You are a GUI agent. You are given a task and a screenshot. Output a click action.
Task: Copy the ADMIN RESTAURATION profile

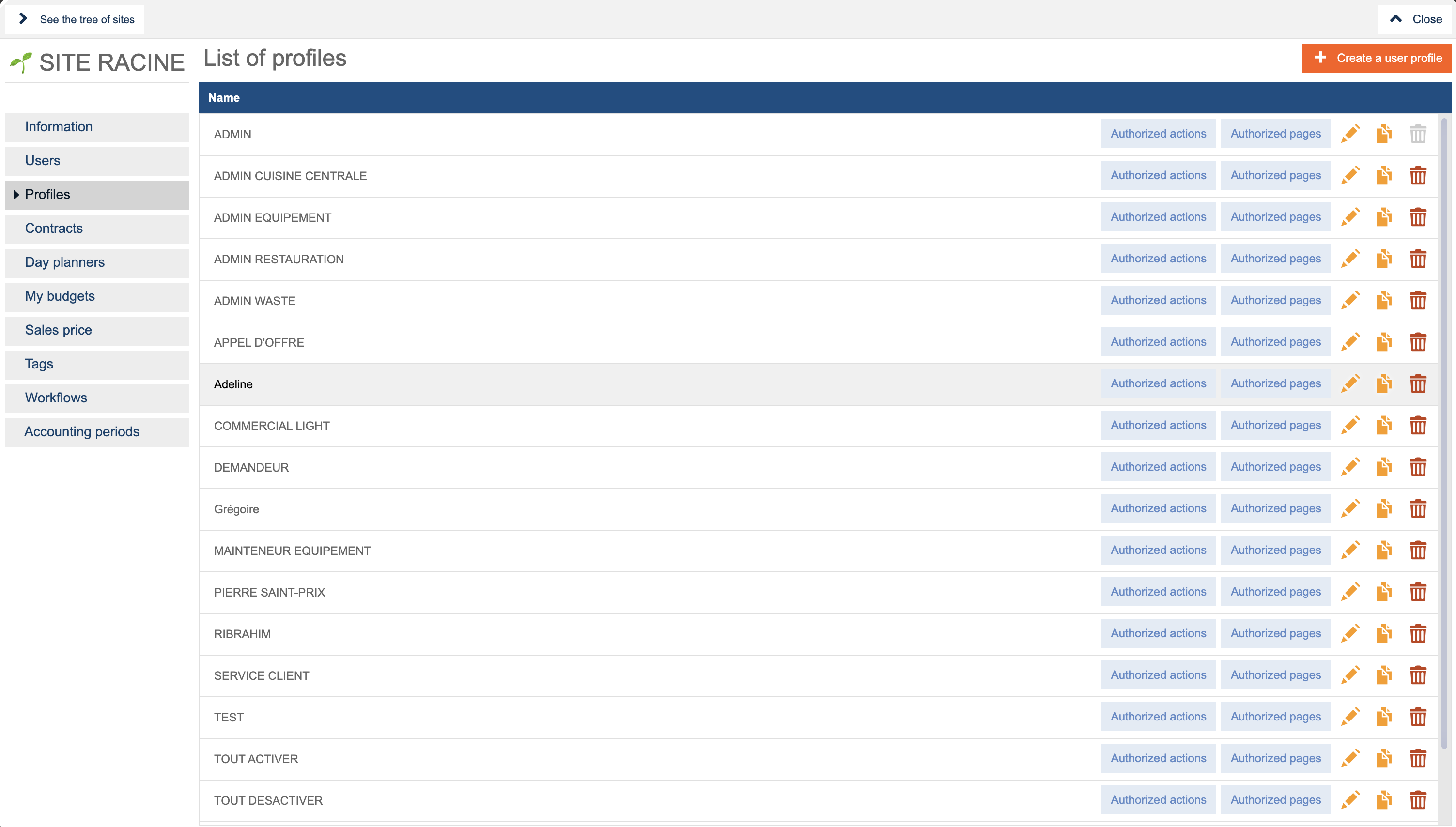(1384, 259)
